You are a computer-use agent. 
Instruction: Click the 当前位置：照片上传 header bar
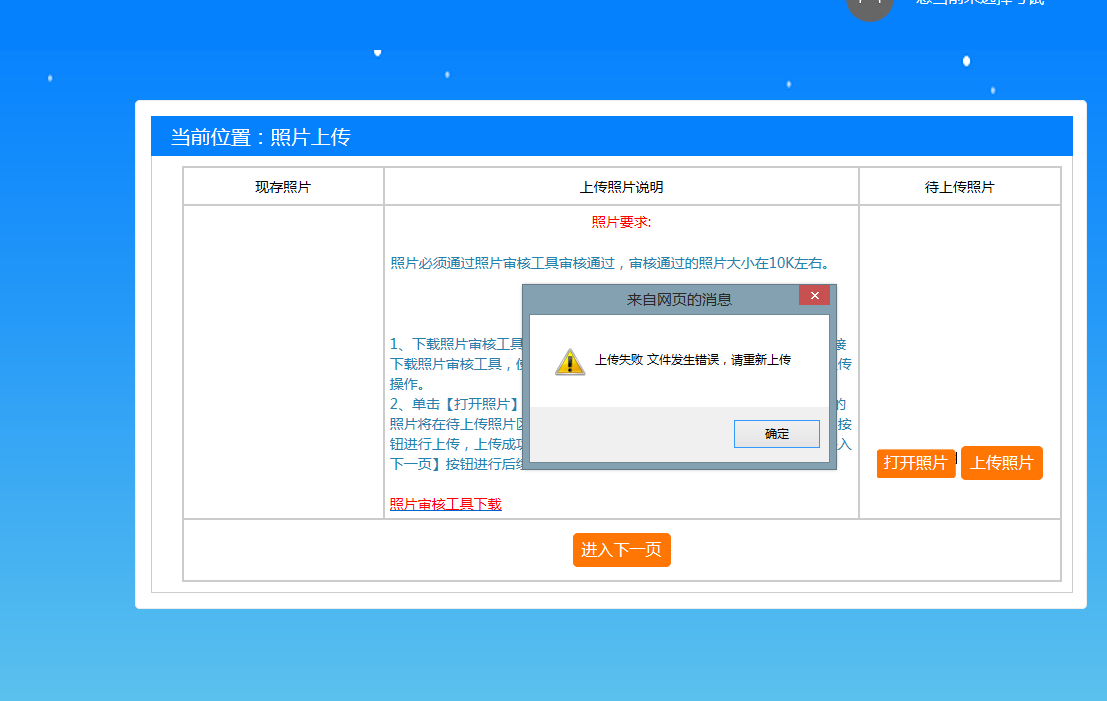click(x=611, y=136)
